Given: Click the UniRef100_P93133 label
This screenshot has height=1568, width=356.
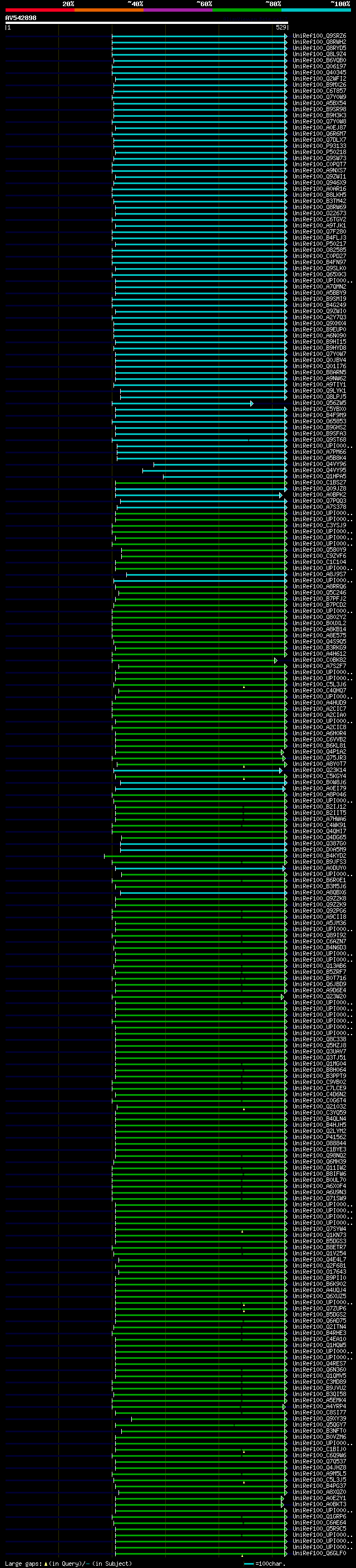Looking at the screenshot, I should coord(319,146).
